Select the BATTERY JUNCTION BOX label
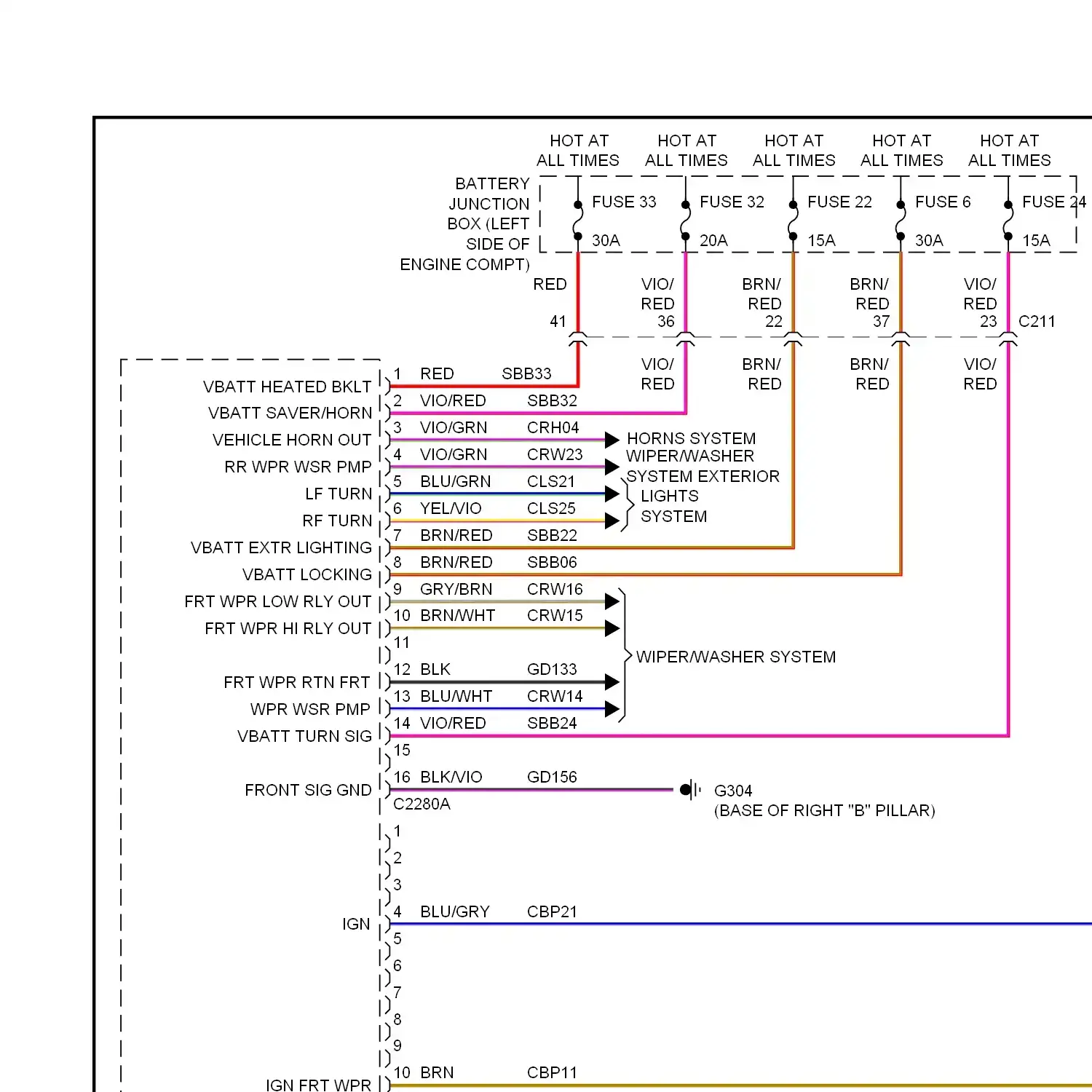 466,224
